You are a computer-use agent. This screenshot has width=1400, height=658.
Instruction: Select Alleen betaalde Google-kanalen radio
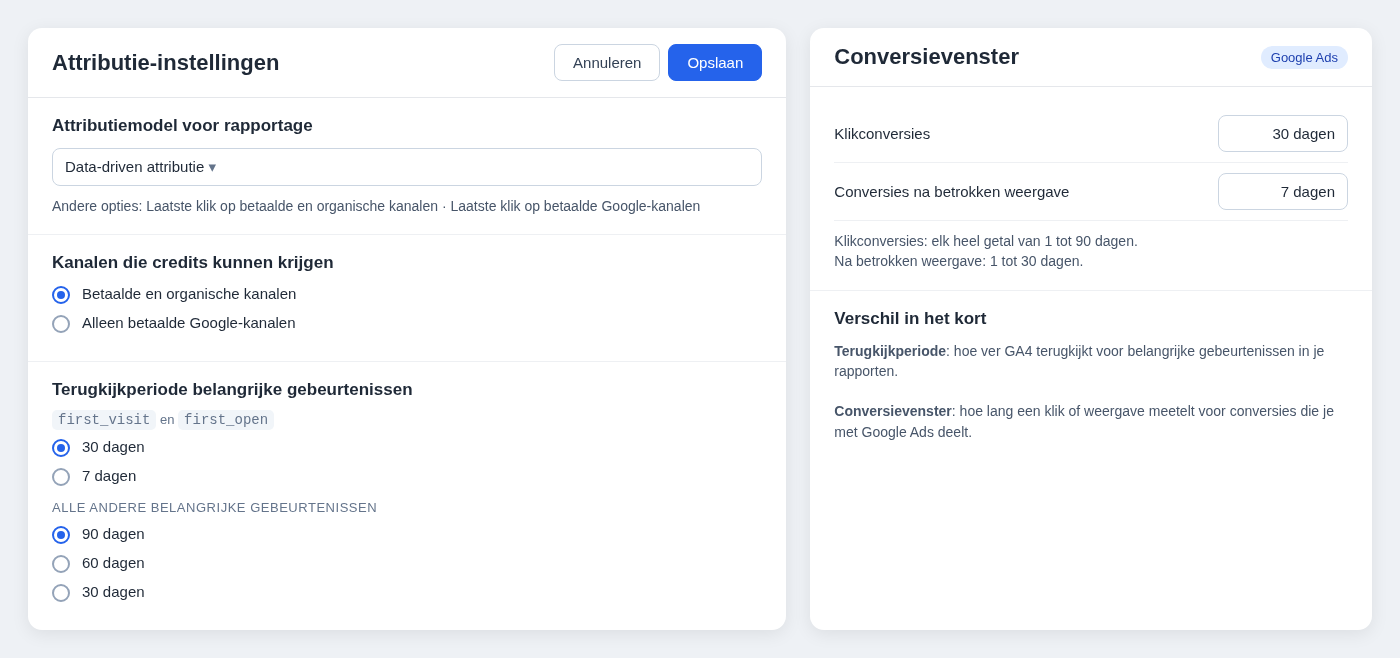[x=61, y=324]
